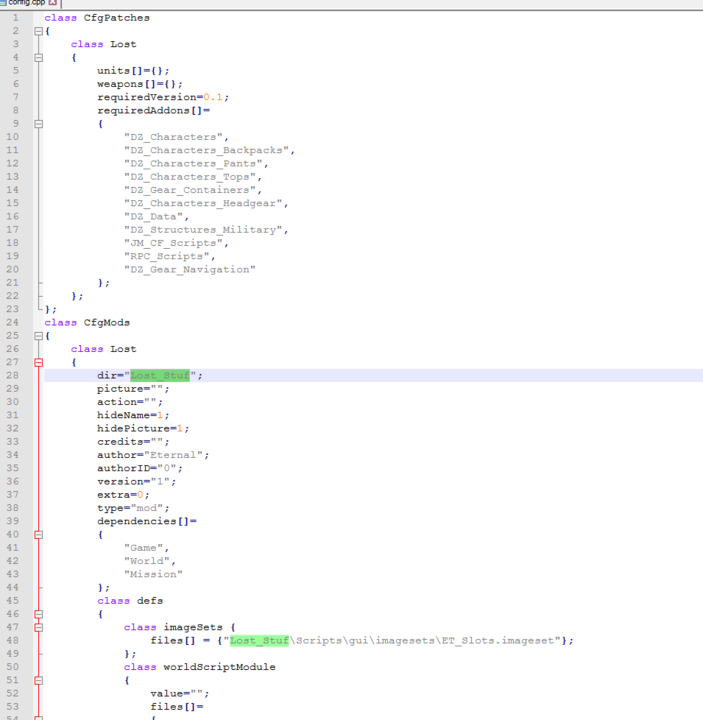Click the string "DZ_Data"
Viewport: 703px width, 720px height.
coord(153,217)
